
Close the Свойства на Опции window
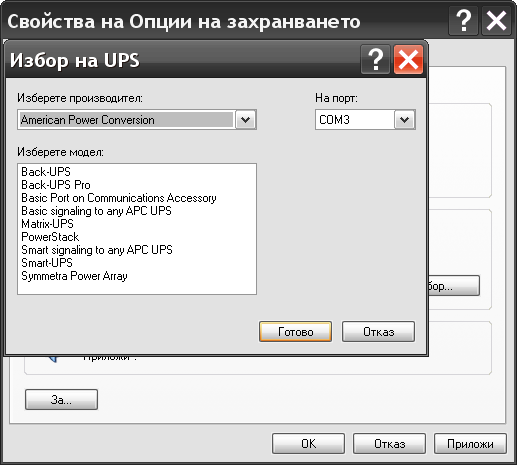tap(496, 21)
